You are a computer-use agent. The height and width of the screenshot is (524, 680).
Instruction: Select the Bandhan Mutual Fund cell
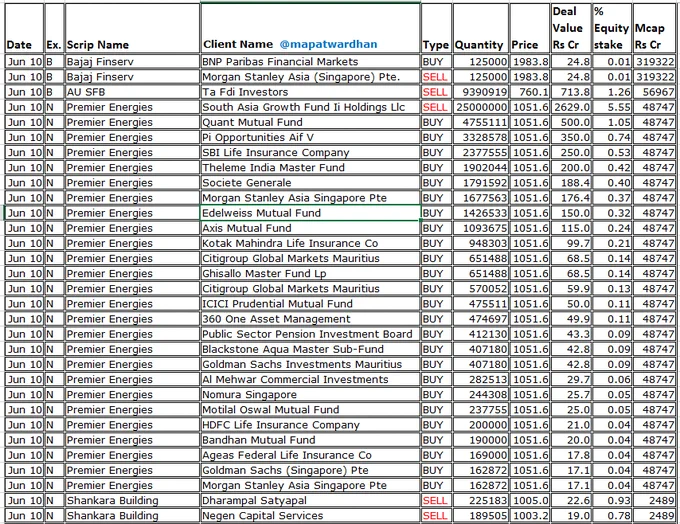coord(311,440)
